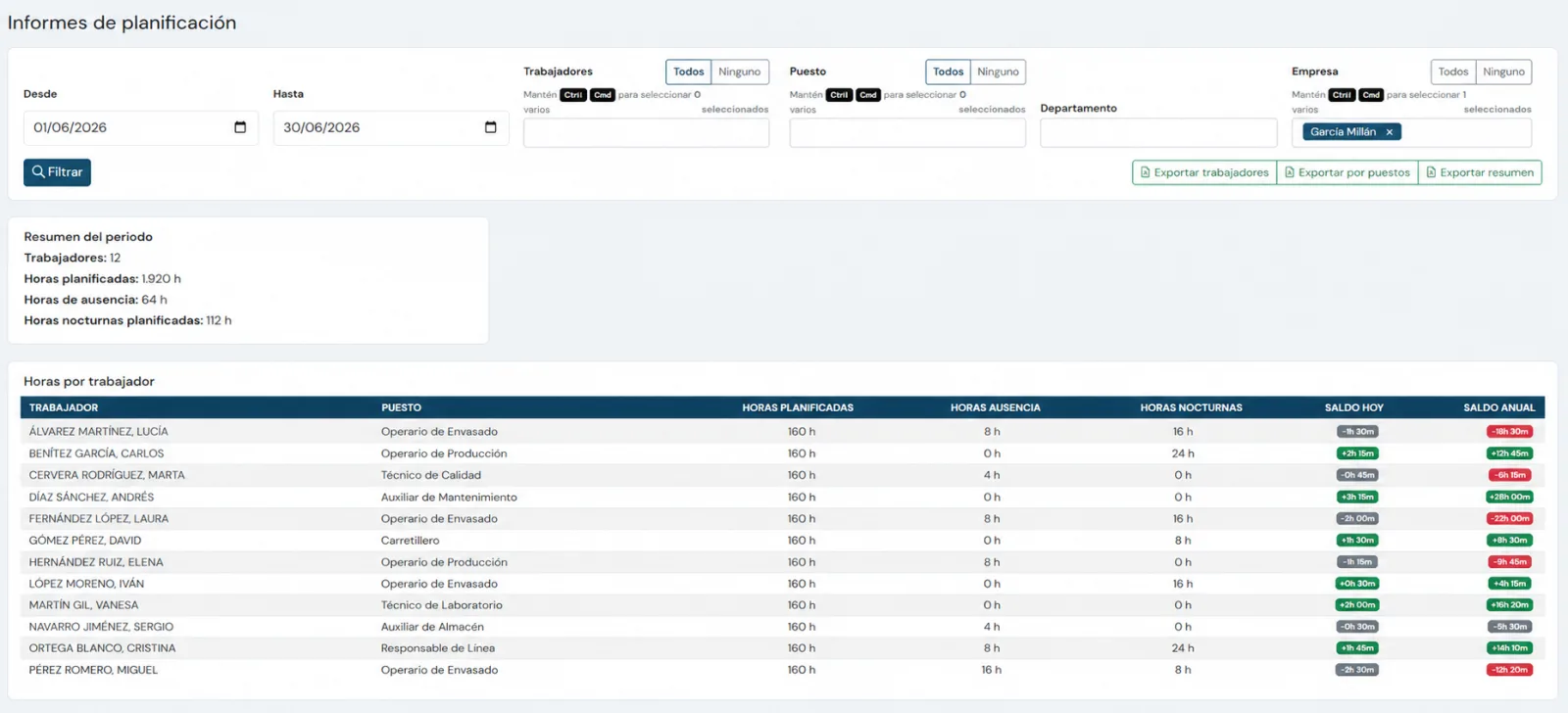Click Auxiliar de Mantenimiento position cell
Viewport: 1568px width, 713px height.
(x=449, y=498)
